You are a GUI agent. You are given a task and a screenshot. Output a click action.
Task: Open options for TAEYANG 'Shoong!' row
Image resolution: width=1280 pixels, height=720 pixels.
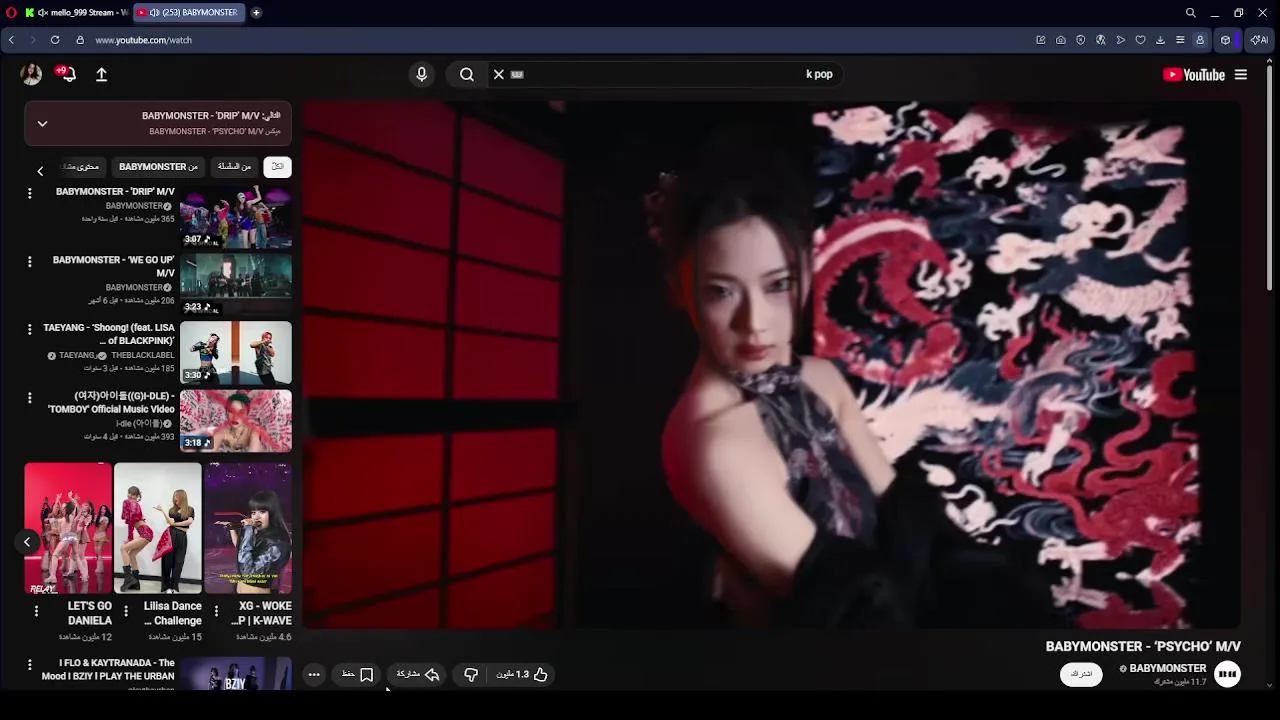(x=29, y=329)
